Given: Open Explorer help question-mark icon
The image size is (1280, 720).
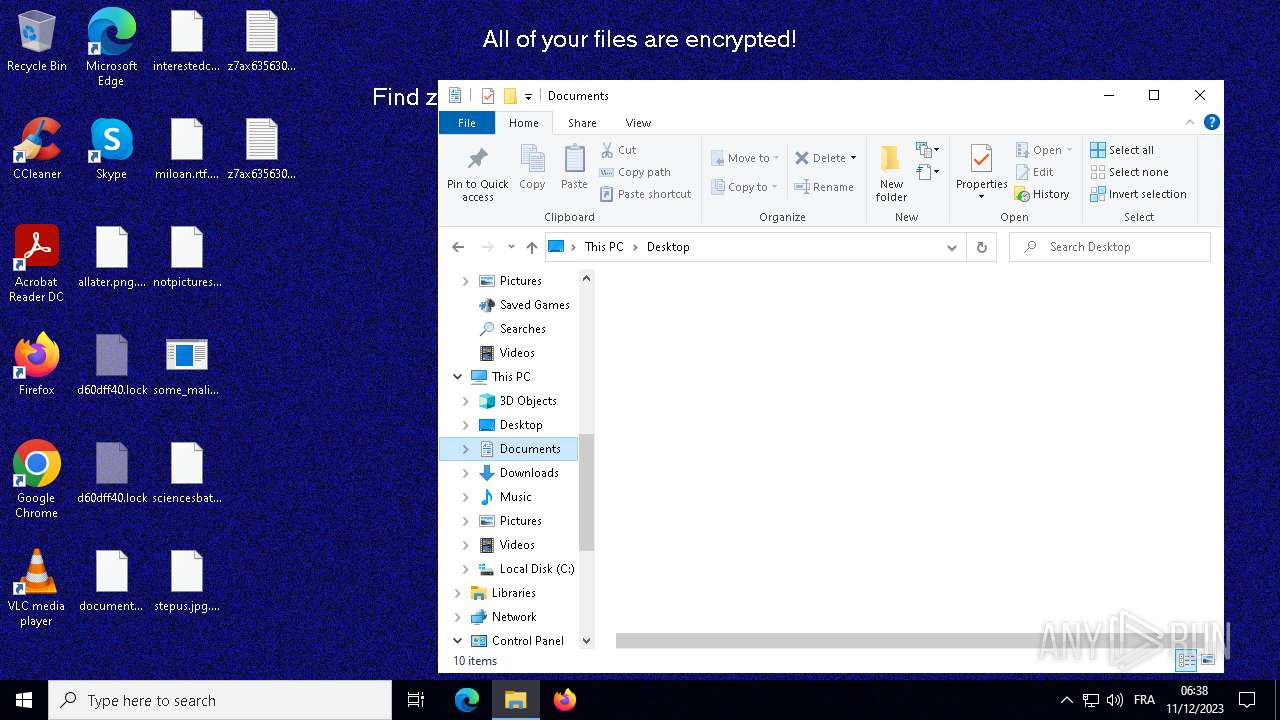Looking at the screenshot, I should (1211, 122).
